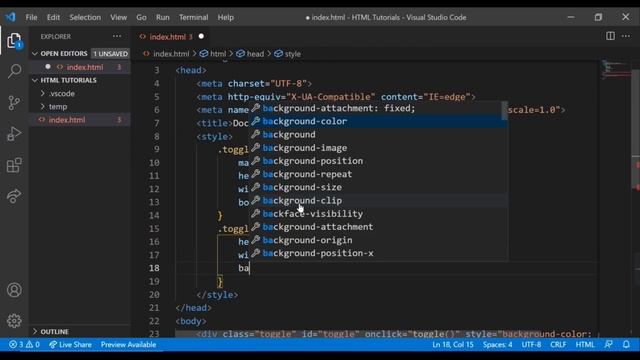Change indentation via Spaces: 4

point(498,344)
